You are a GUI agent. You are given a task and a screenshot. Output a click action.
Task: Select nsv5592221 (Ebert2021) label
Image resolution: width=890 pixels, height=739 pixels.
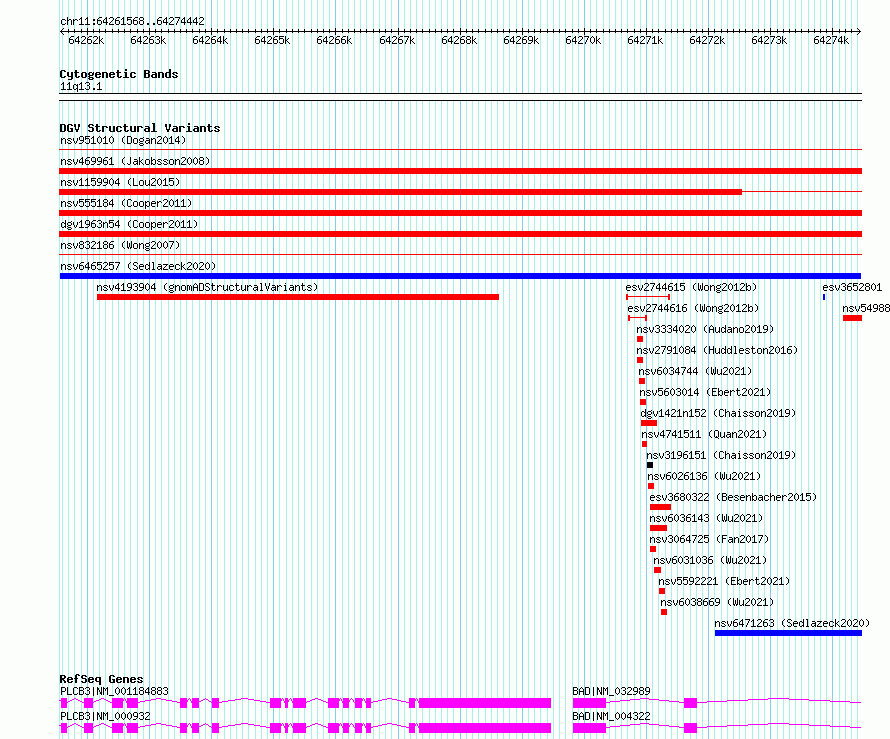tap(724, 581)
